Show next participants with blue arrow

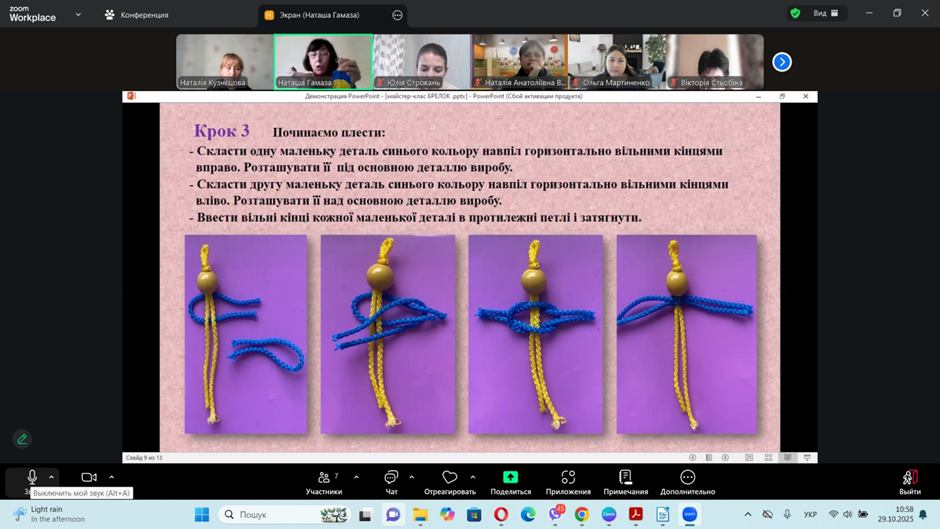[782, 62]
